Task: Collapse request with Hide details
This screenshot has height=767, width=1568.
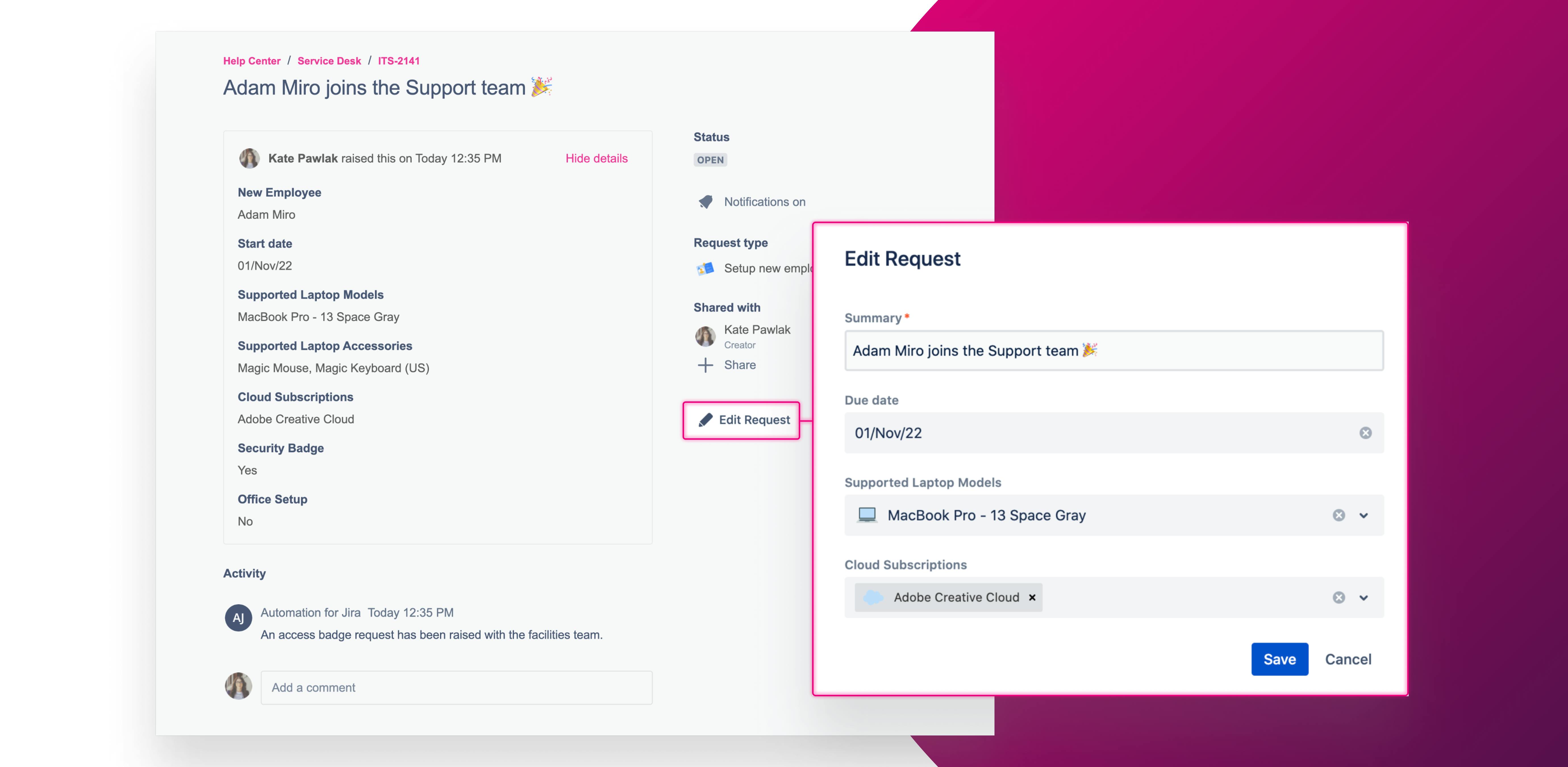Action: click(596, 158)
